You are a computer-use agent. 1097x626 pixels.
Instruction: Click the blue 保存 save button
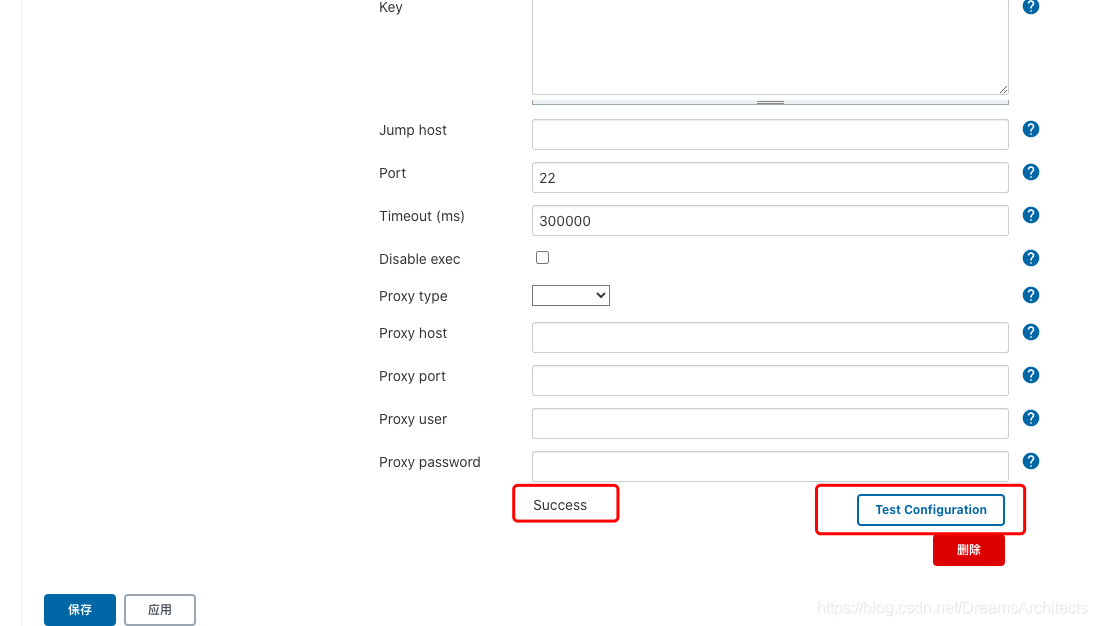80,609
